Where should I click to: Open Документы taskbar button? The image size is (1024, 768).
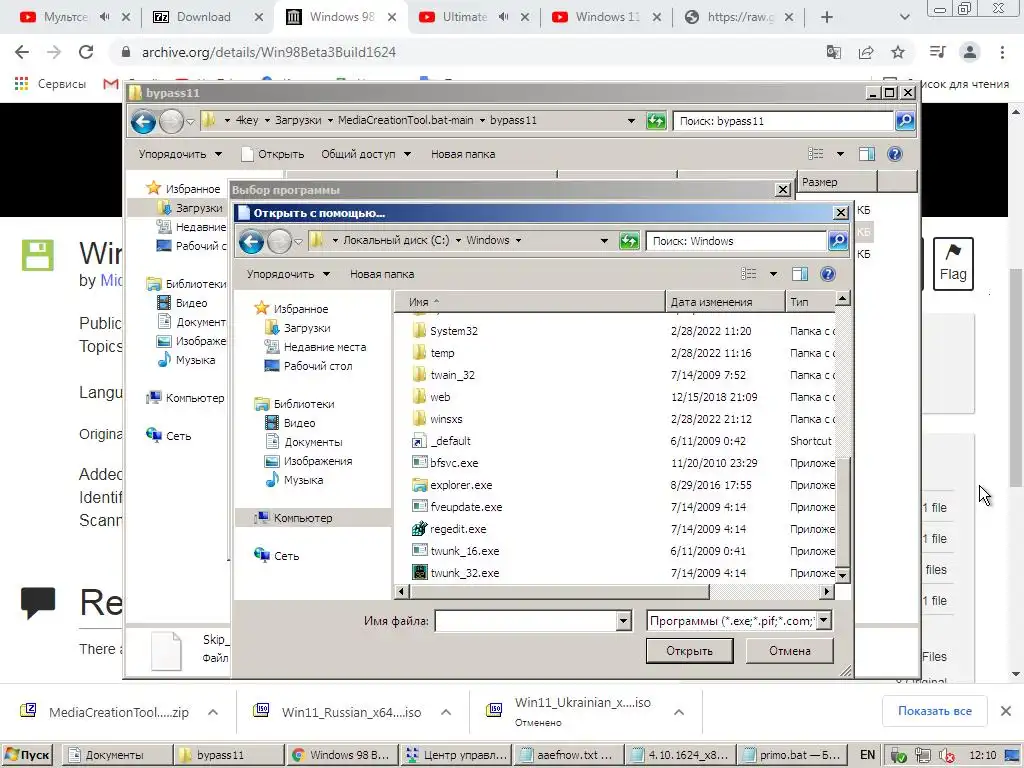[117, 755]
